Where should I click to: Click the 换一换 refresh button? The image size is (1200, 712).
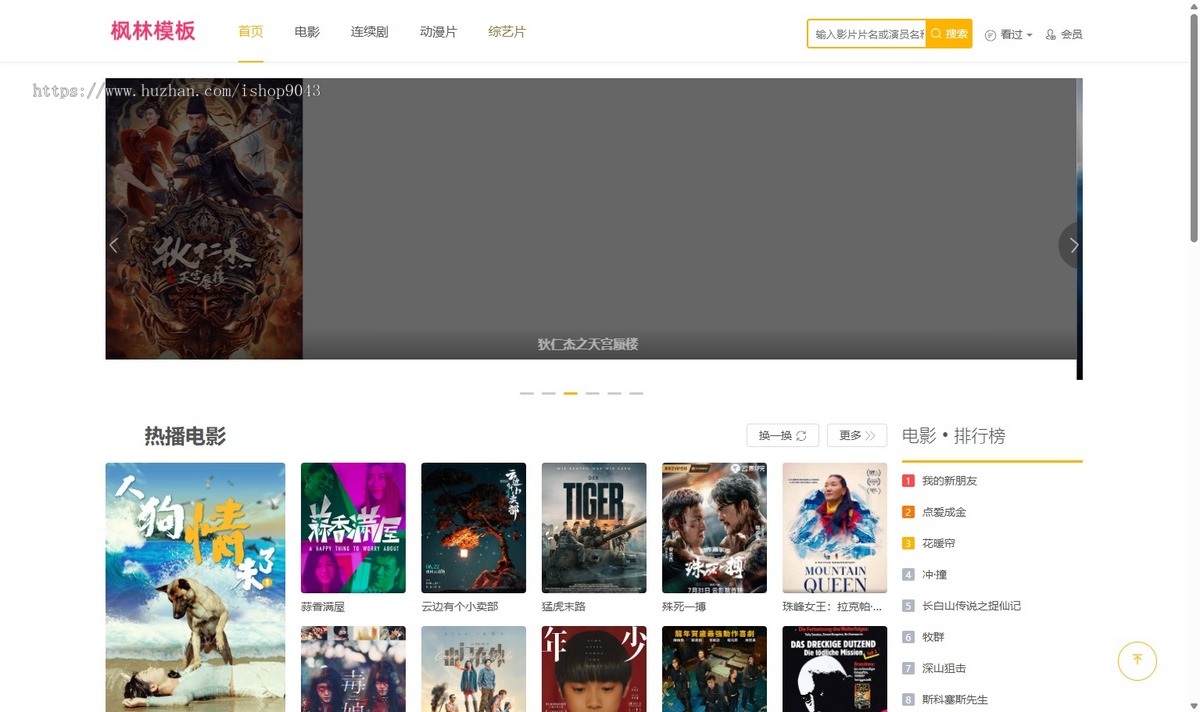pos(783,435)
